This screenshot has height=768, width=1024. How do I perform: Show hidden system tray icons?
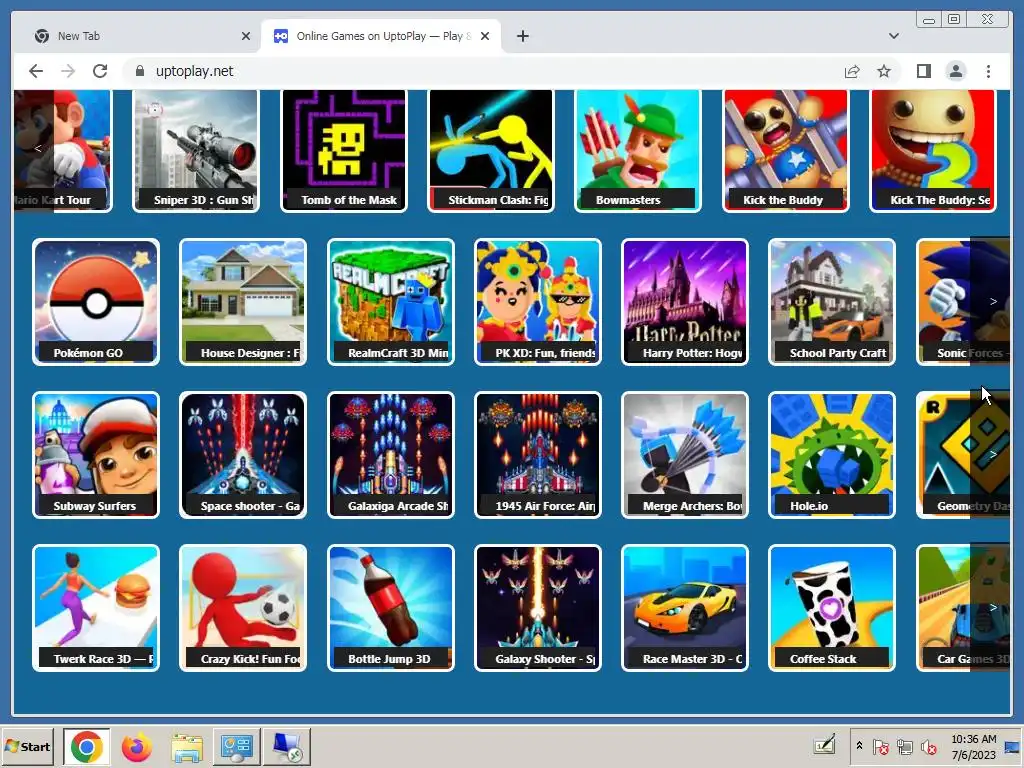(x=859, y=746)
